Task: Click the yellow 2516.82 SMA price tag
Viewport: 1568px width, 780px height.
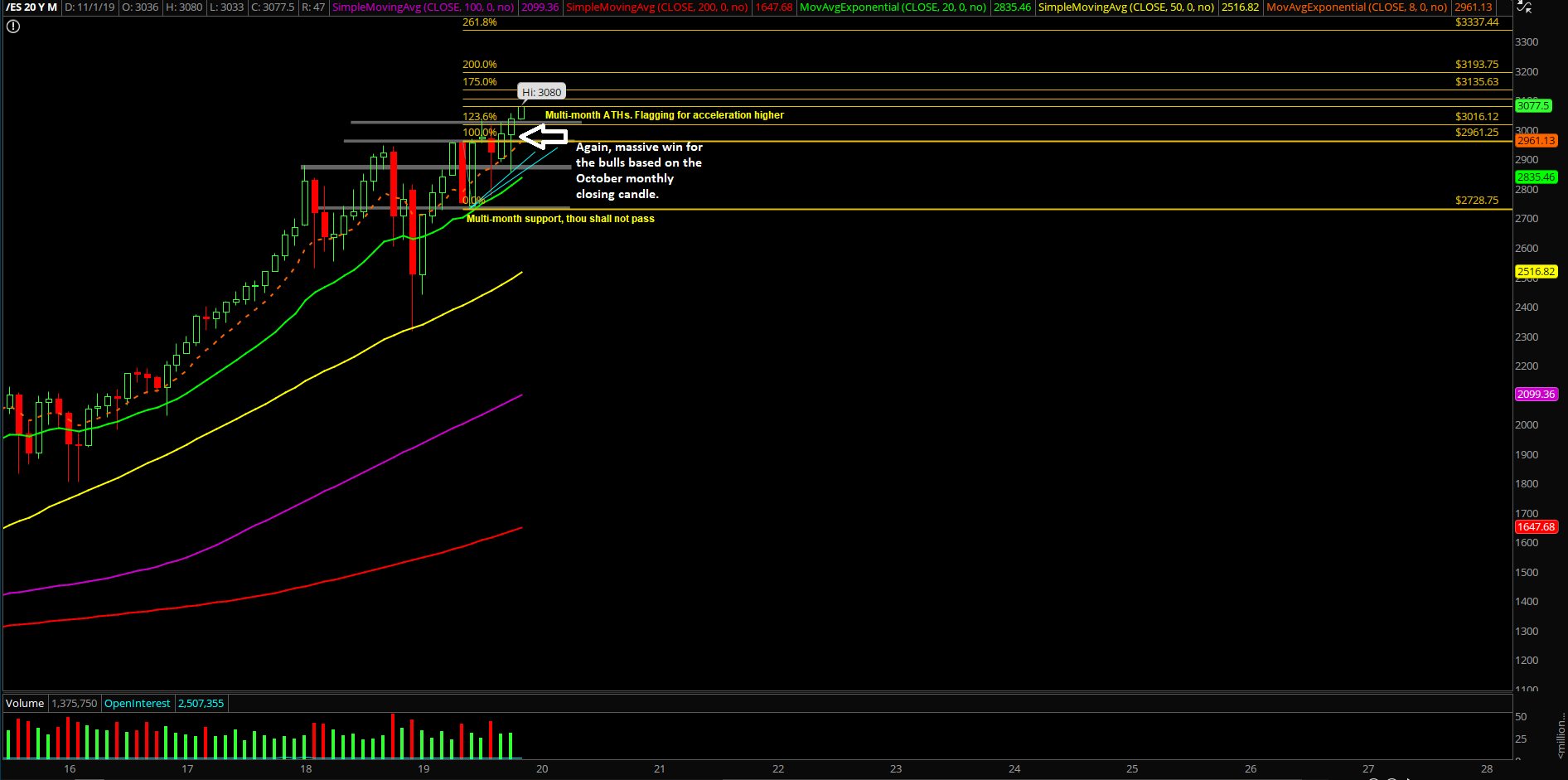Action: [1536, 271]
